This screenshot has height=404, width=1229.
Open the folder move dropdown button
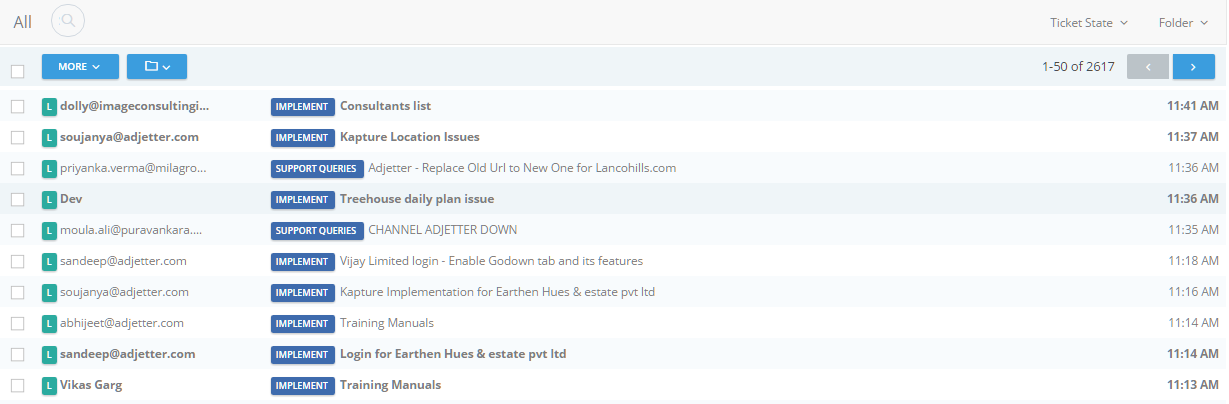click(157, 66)
